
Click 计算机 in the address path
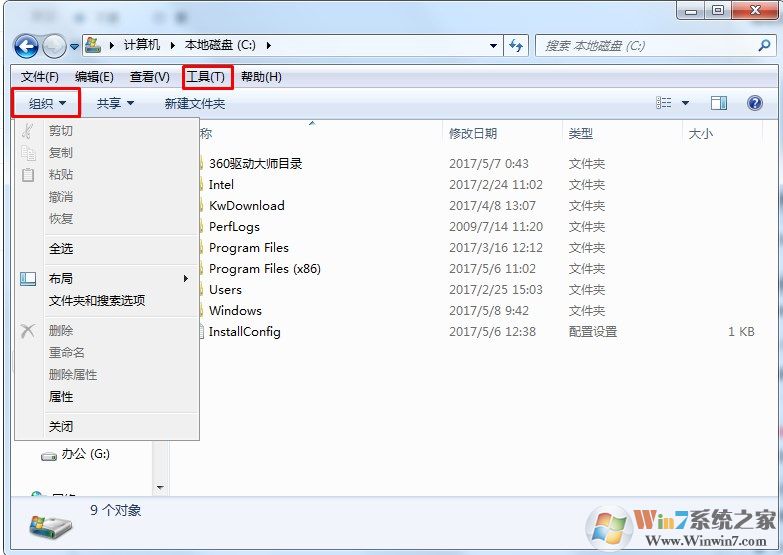[x=142, y=45]
